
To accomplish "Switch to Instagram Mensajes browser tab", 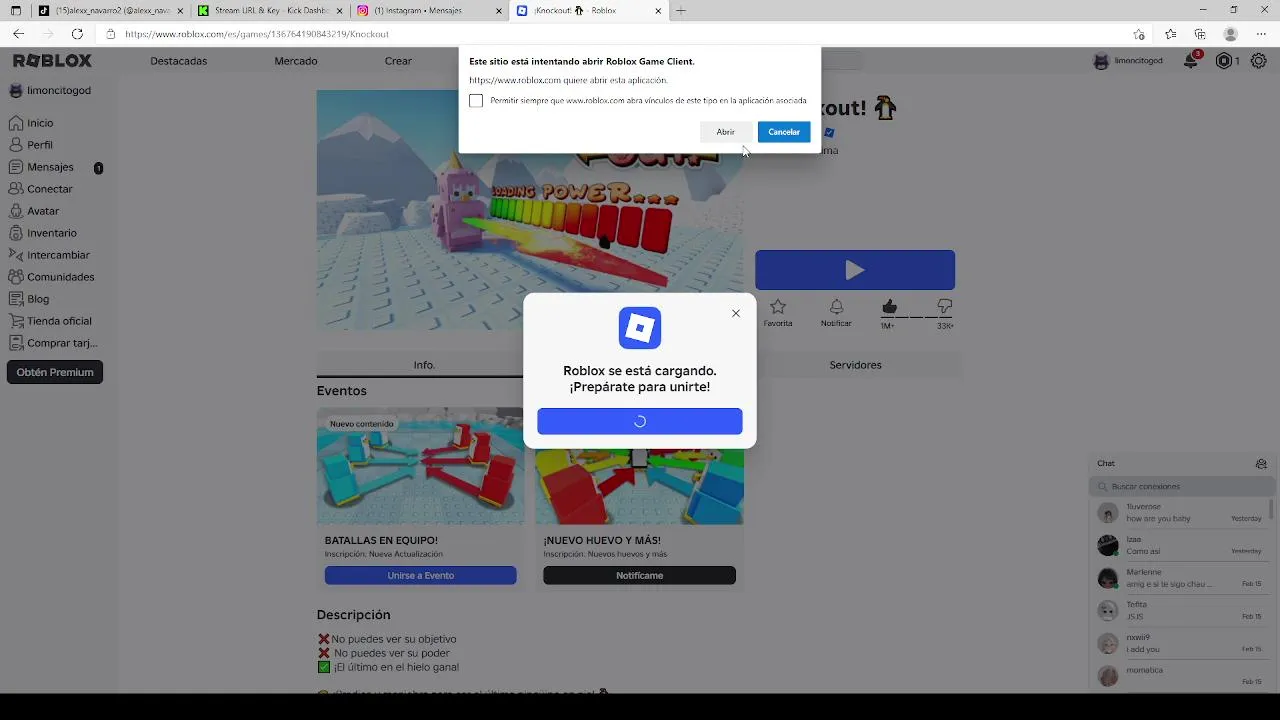I will pos(428,11).
